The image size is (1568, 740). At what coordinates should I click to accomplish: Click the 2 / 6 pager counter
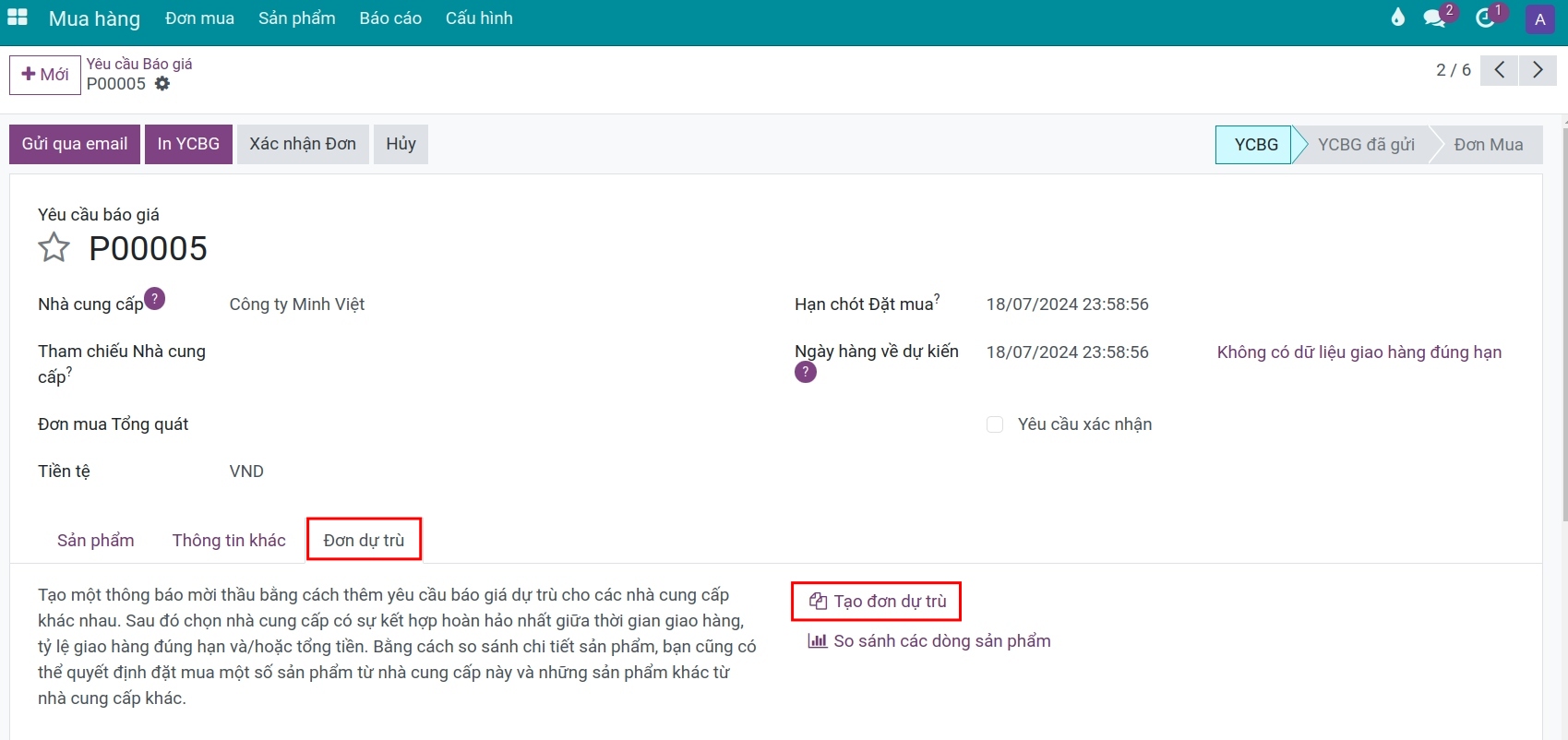click(x=1454, y=70)
